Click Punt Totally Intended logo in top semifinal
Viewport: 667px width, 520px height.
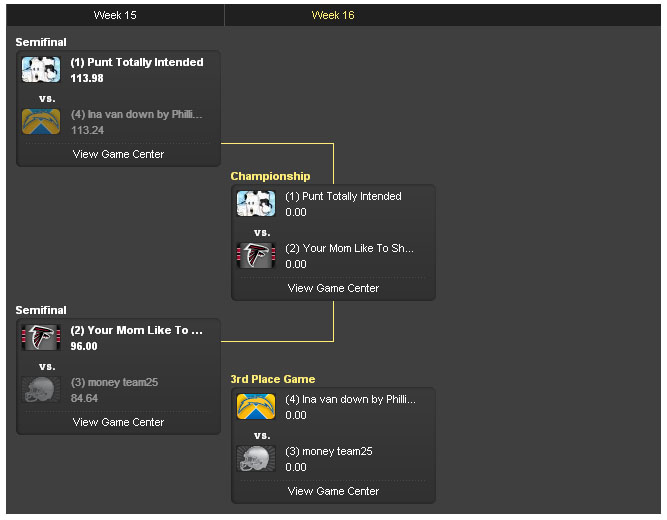[41, 69]
